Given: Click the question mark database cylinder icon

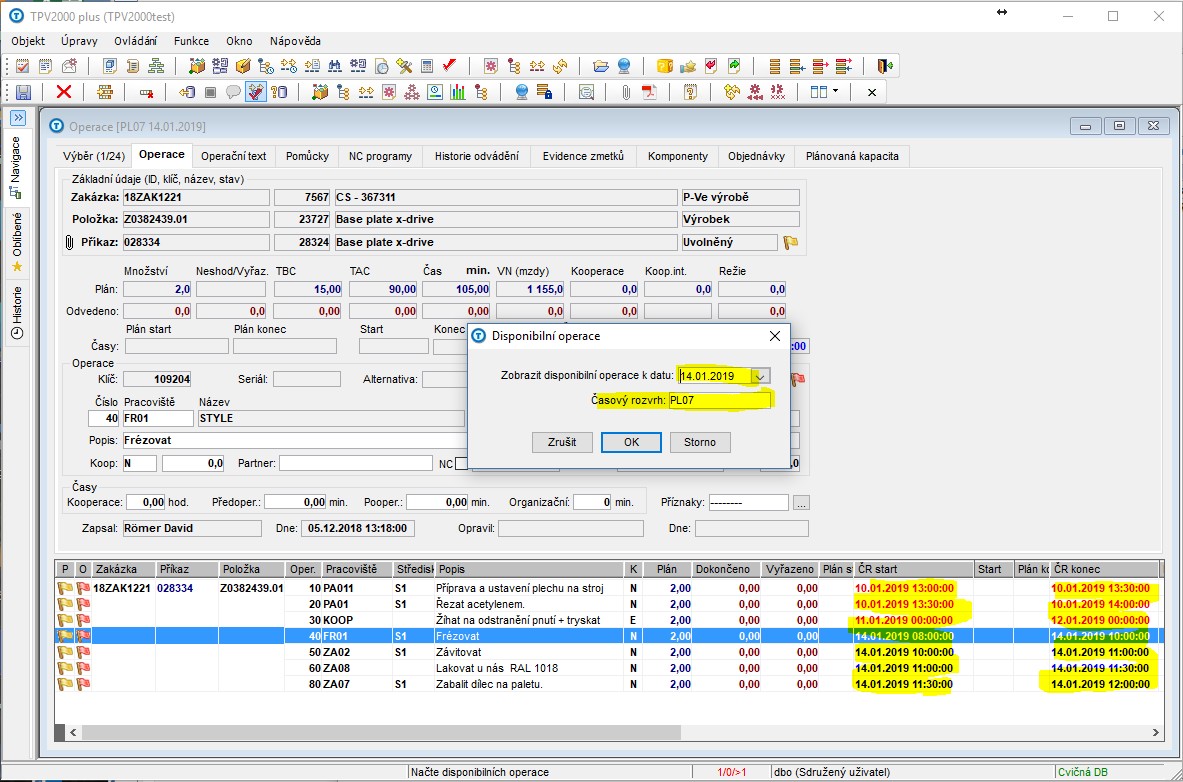Looking at the screenshot, I should [279, 92].
